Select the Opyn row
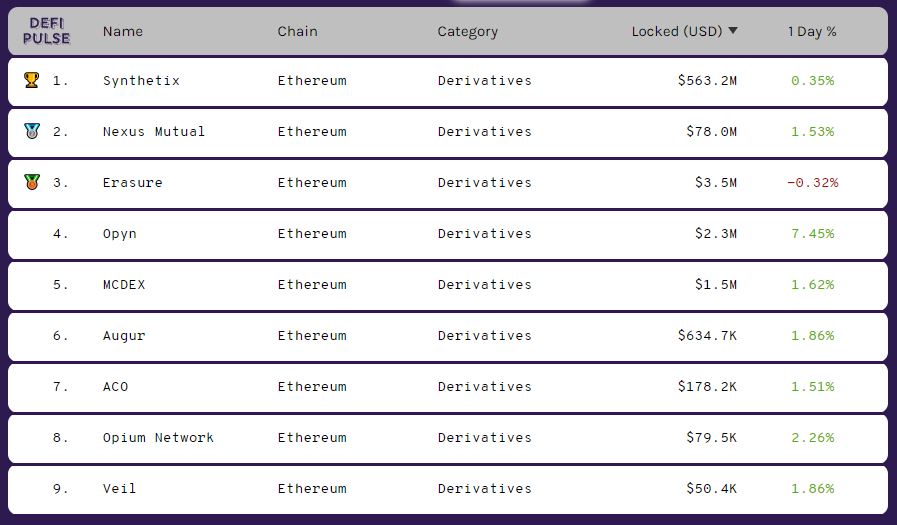This screenshot has width=897, height=525. click(448, 234)
